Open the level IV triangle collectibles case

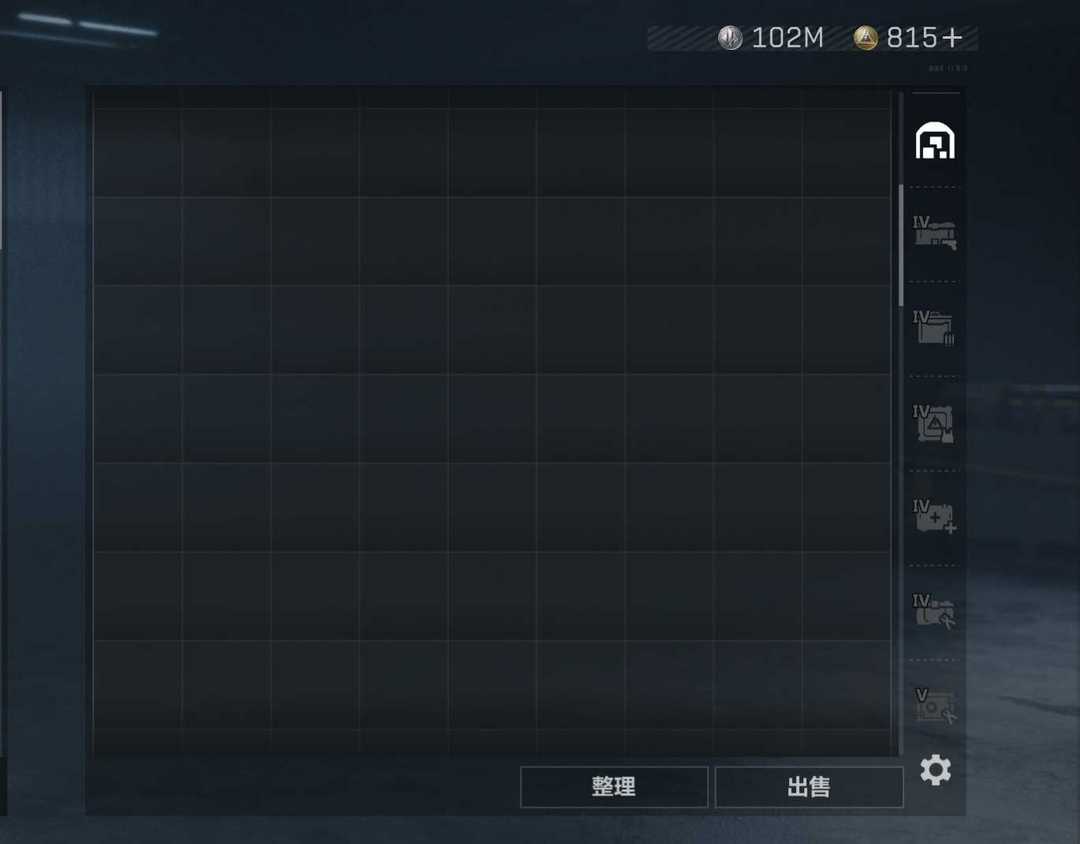(934, 422)
